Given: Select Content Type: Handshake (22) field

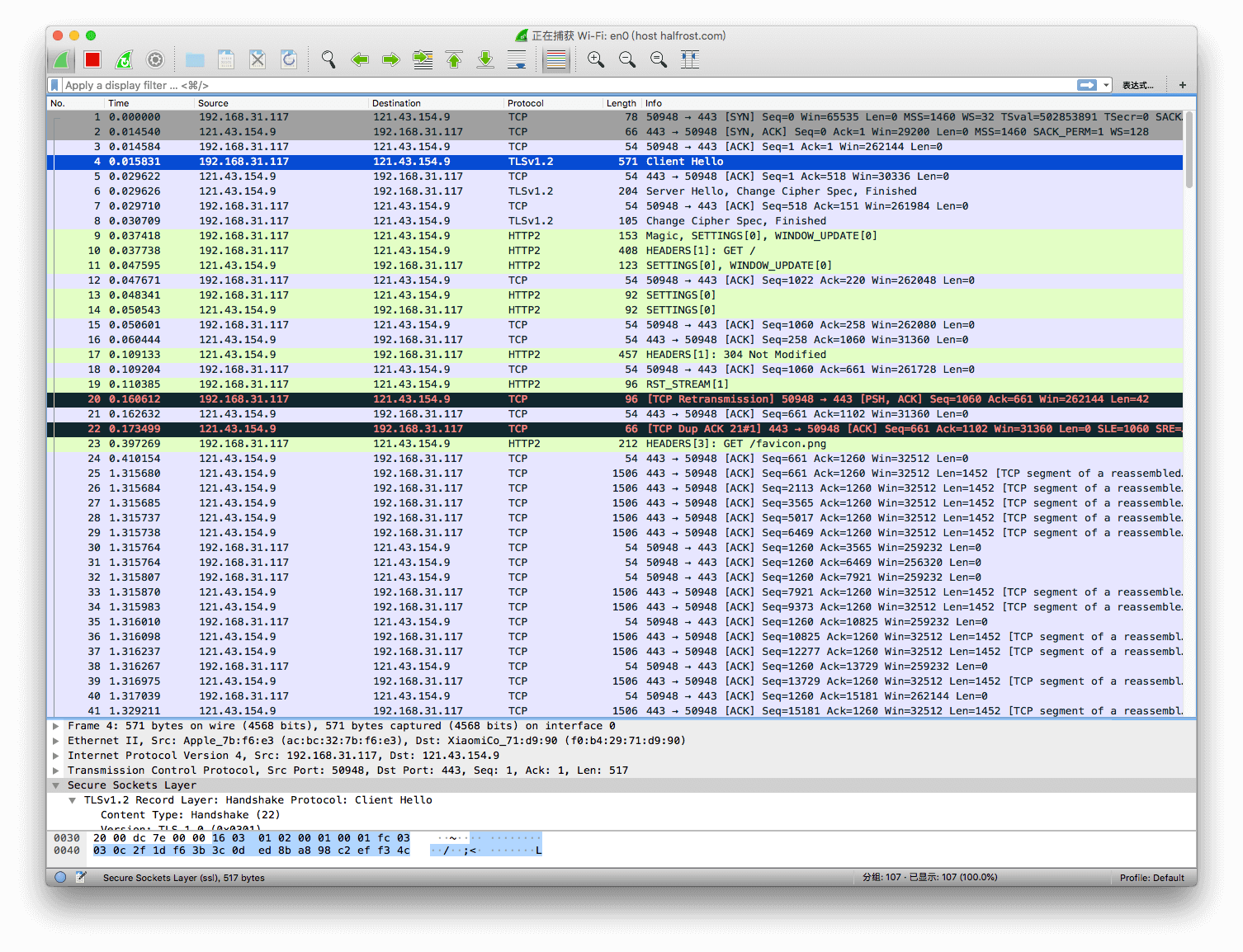Looking at the screenshot, I should (191, 815).
